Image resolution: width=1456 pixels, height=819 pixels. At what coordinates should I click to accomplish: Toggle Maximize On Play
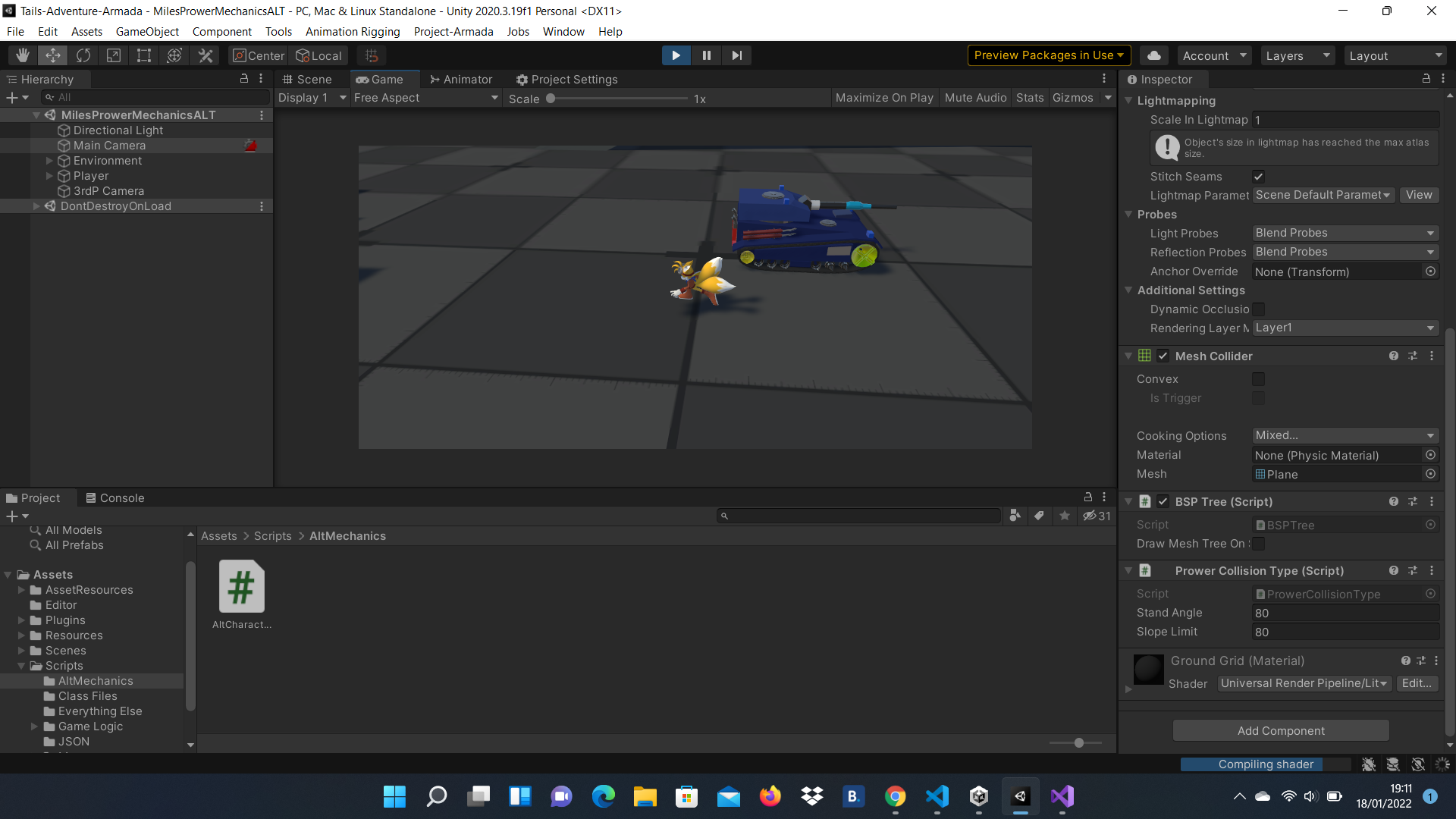click(884, 98)
